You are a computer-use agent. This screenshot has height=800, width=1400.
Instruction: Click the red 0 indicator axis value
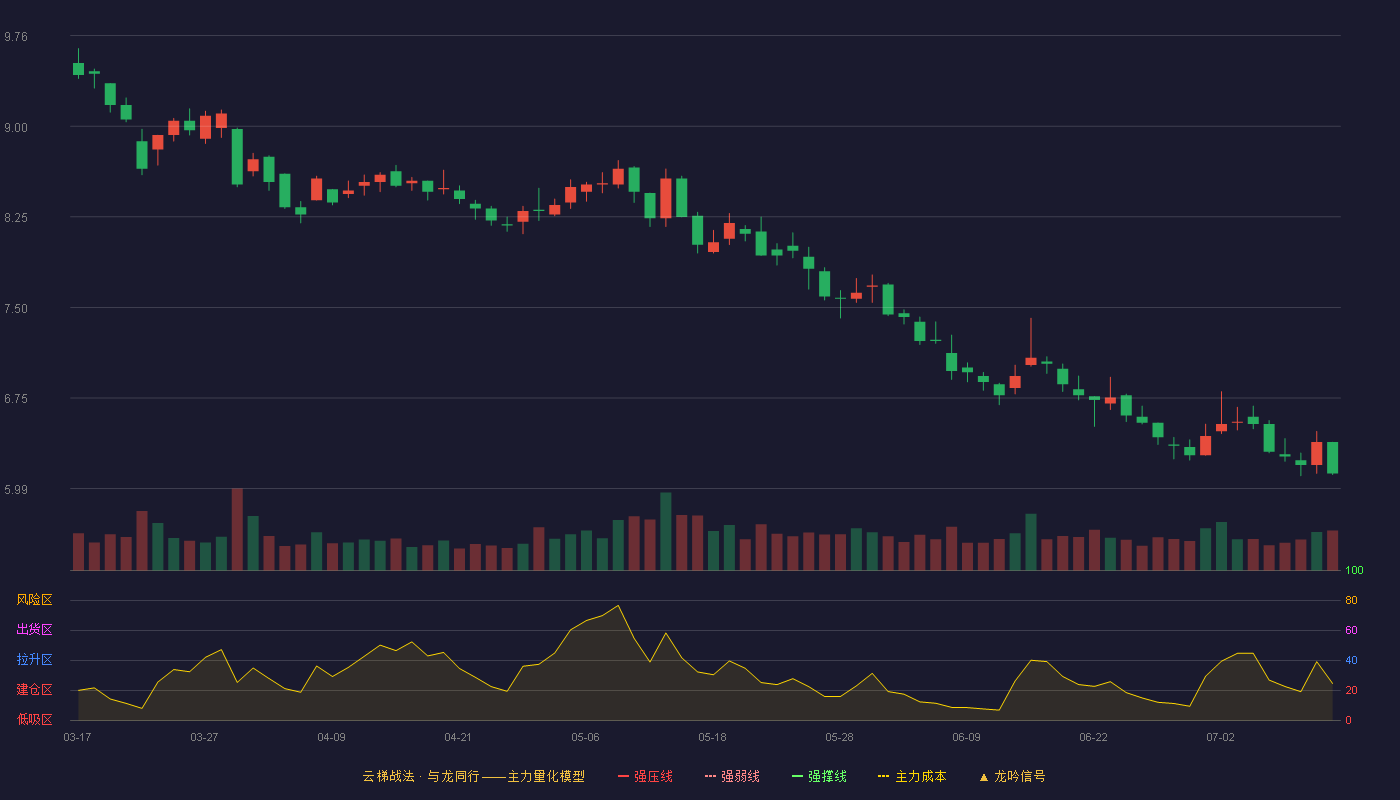(1348, 720)
